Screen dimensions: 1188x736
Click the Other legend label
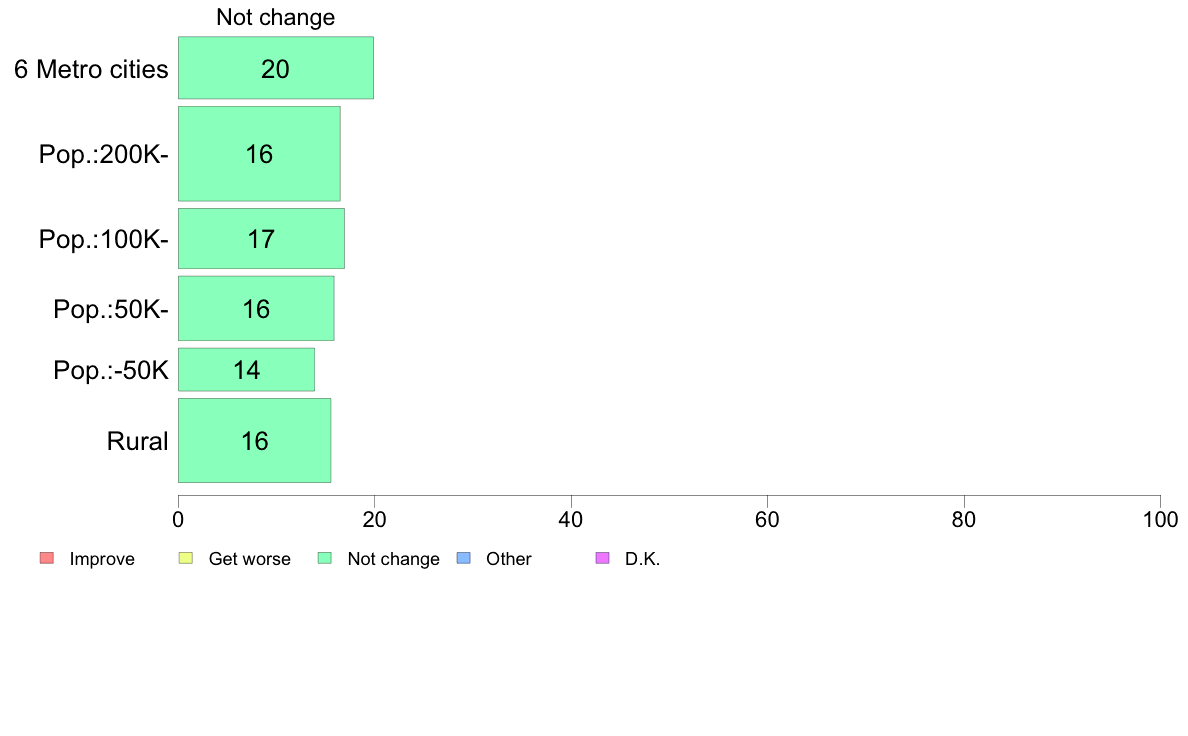[x=509, y=559]
